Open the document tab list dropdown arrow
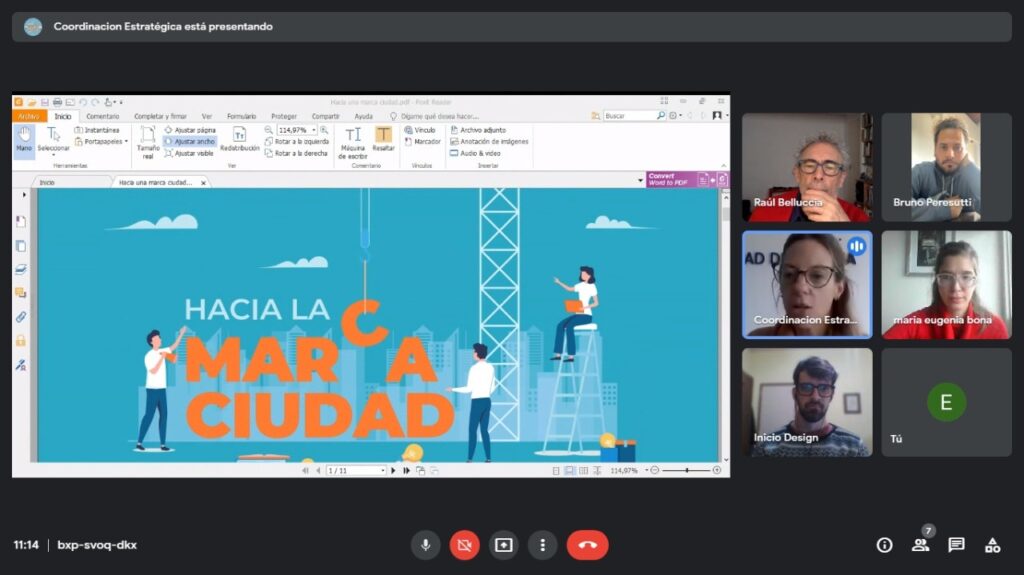This screenshot has height=575, width=1024. point(641,180)
